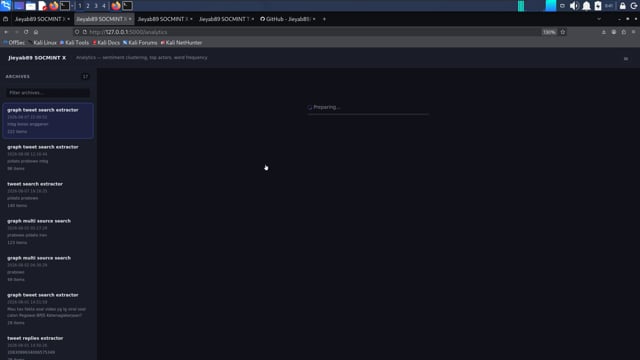Expand the list all tabs chevron
This screenshot has width=640, height=360.
pos(599,19)
